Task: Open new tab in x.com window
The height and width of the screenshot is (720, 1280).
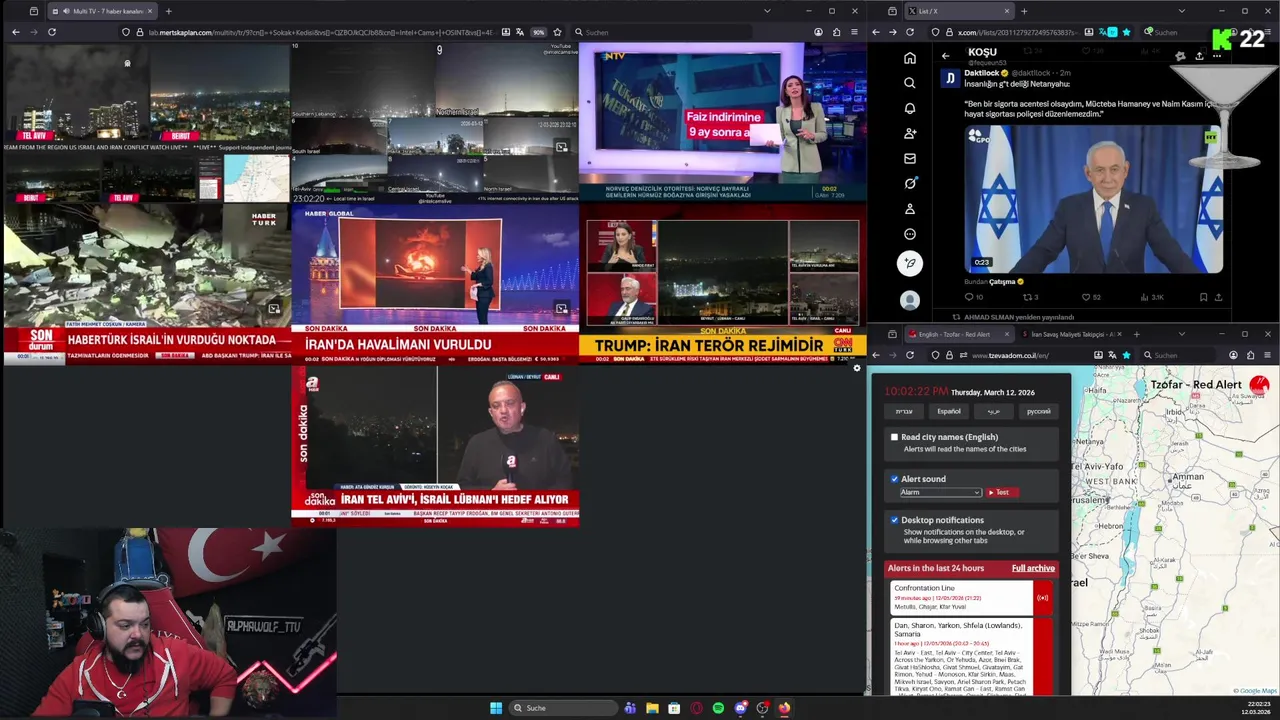Action: point(1023,11)
